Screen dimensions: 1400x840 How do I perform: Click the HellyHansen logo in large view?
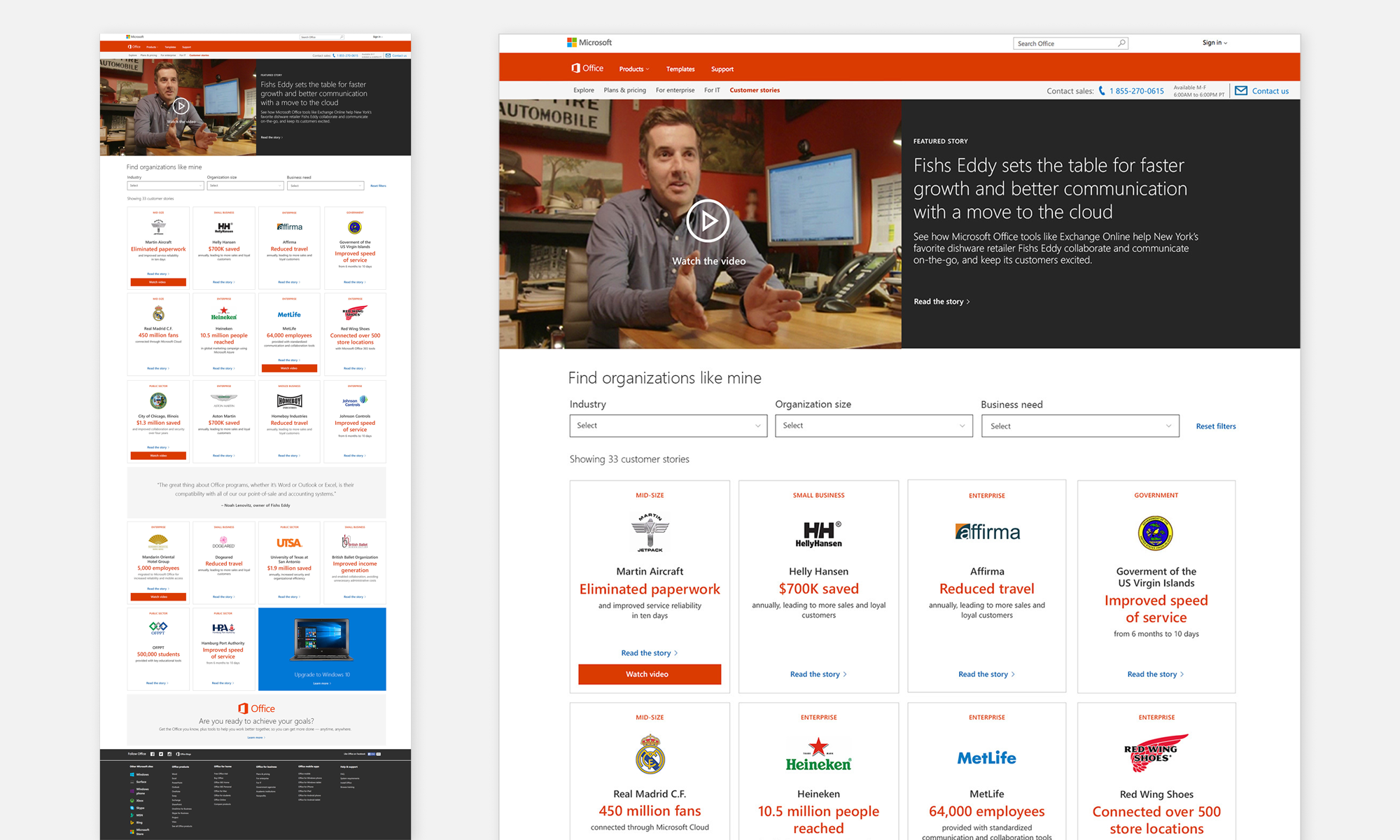pyautogui.click(x=818, y=534)
